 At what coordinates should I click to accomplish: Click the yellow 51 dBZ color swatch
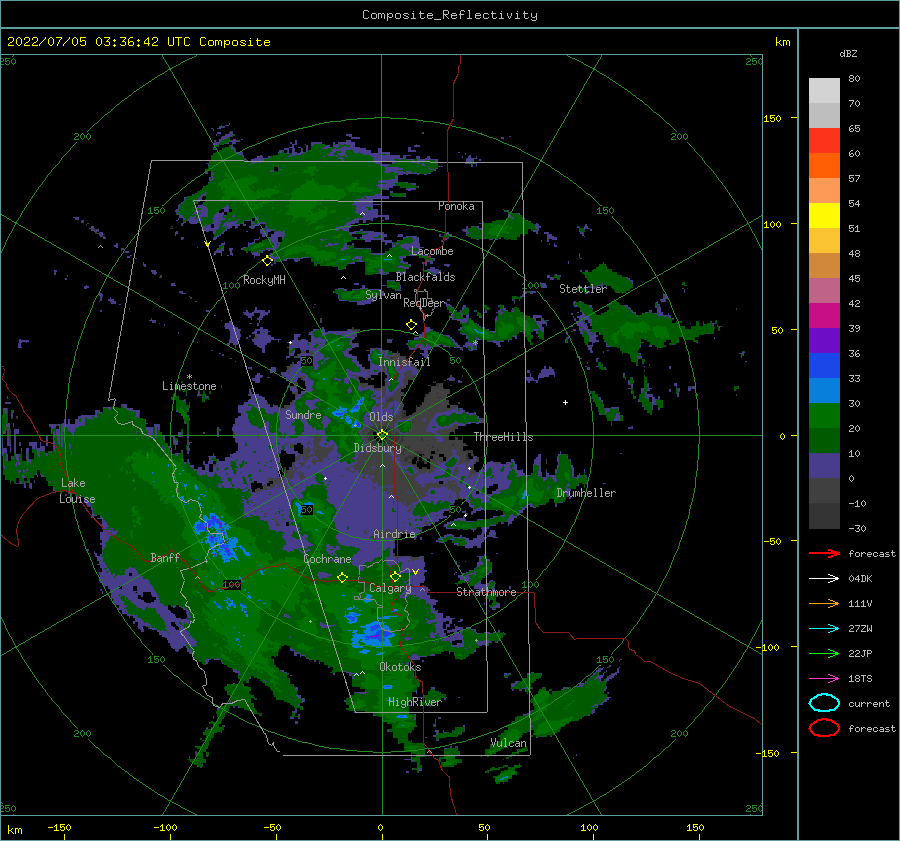click(x=824, y=216)
